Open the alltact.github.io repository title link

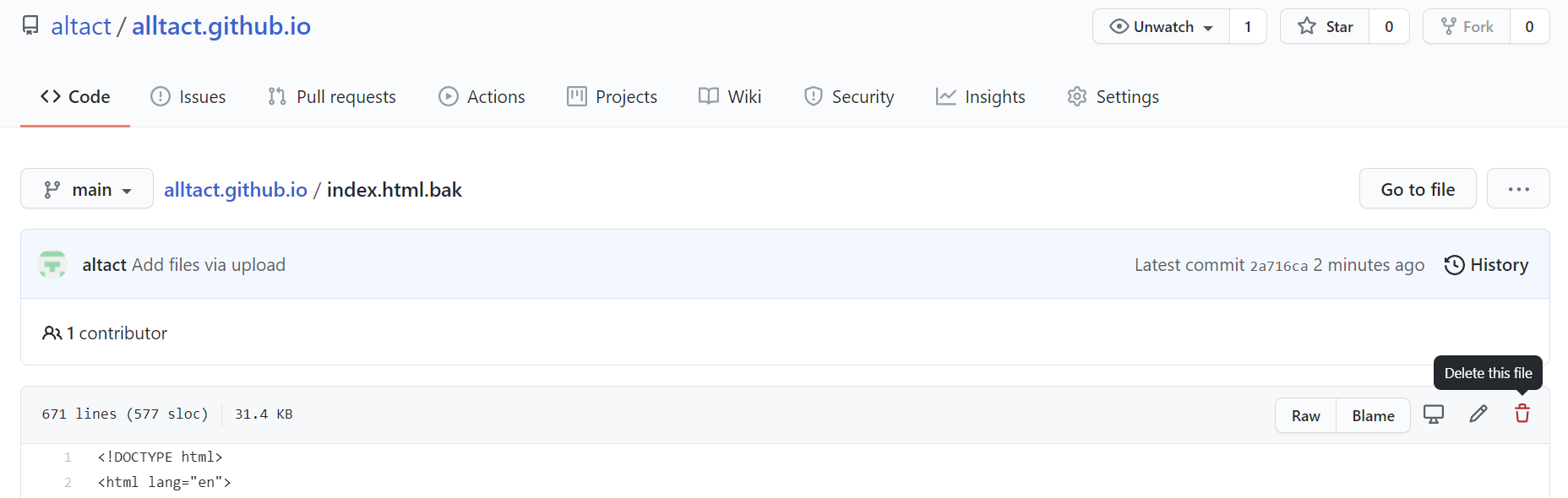221,26
